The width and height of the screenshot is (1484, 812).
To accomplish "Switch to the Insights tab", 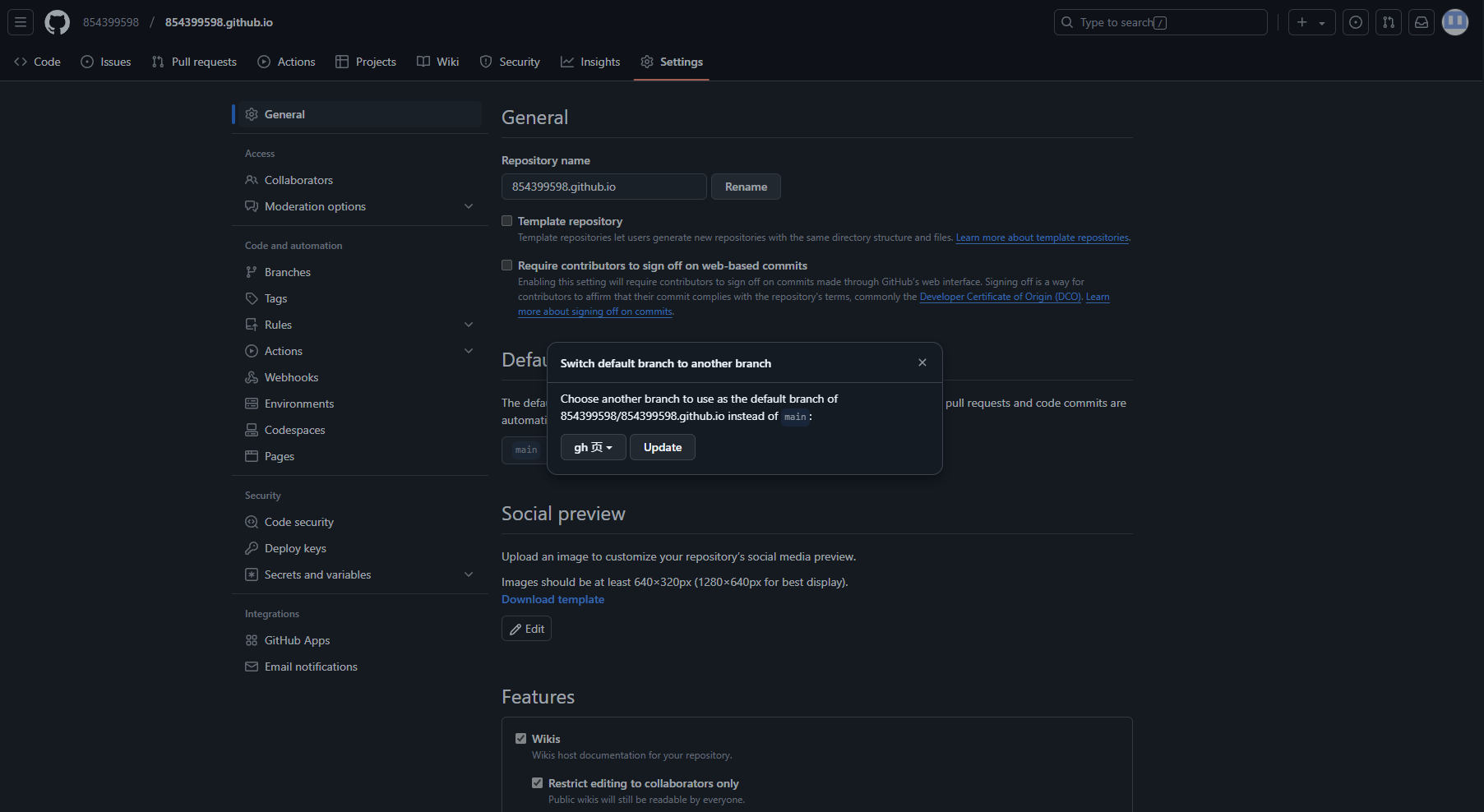I will pyautogui.click(x=590, y=62).
